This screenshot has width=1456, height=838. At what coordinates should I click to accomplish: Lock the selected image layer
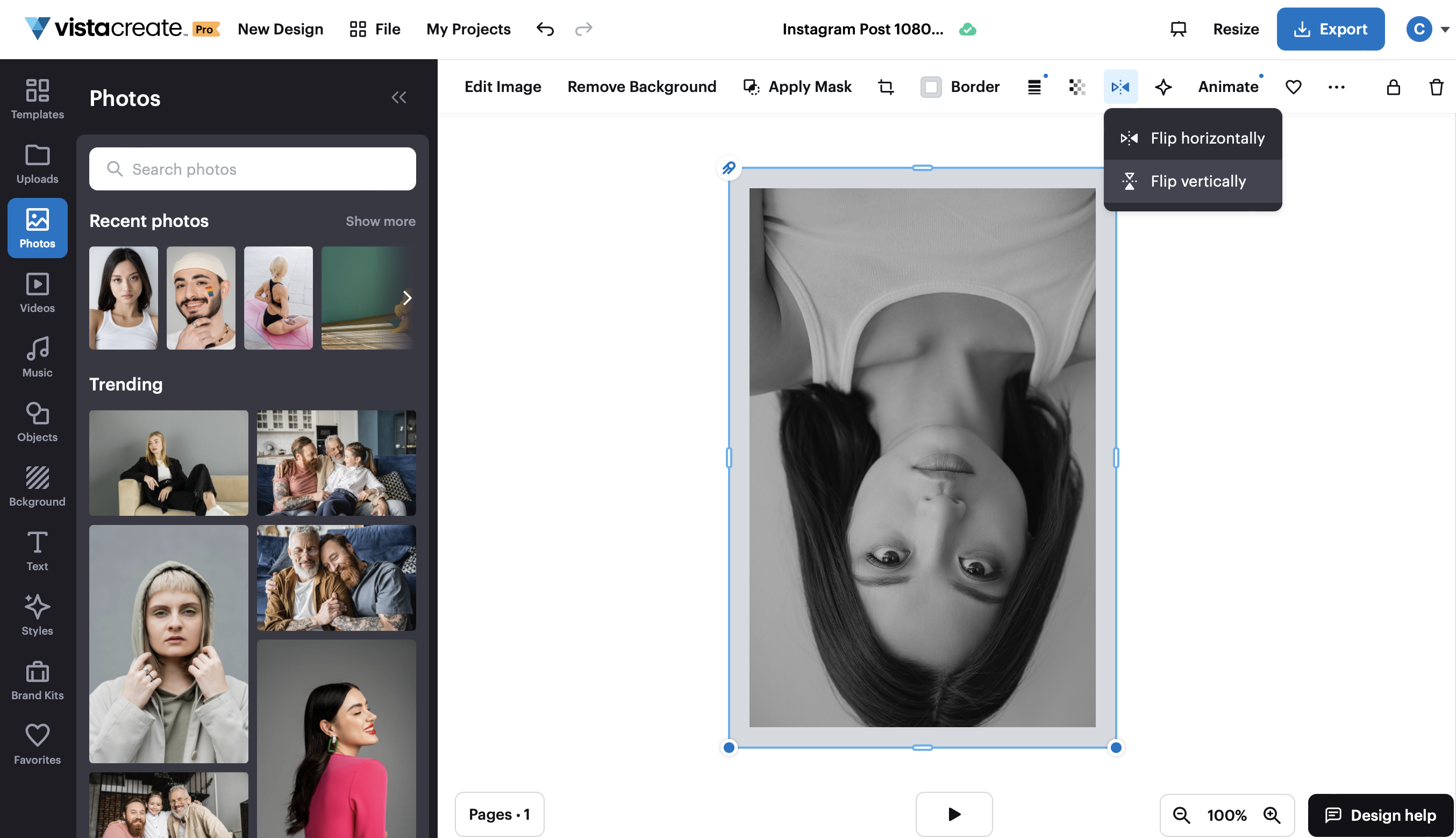click(1393, 88)
